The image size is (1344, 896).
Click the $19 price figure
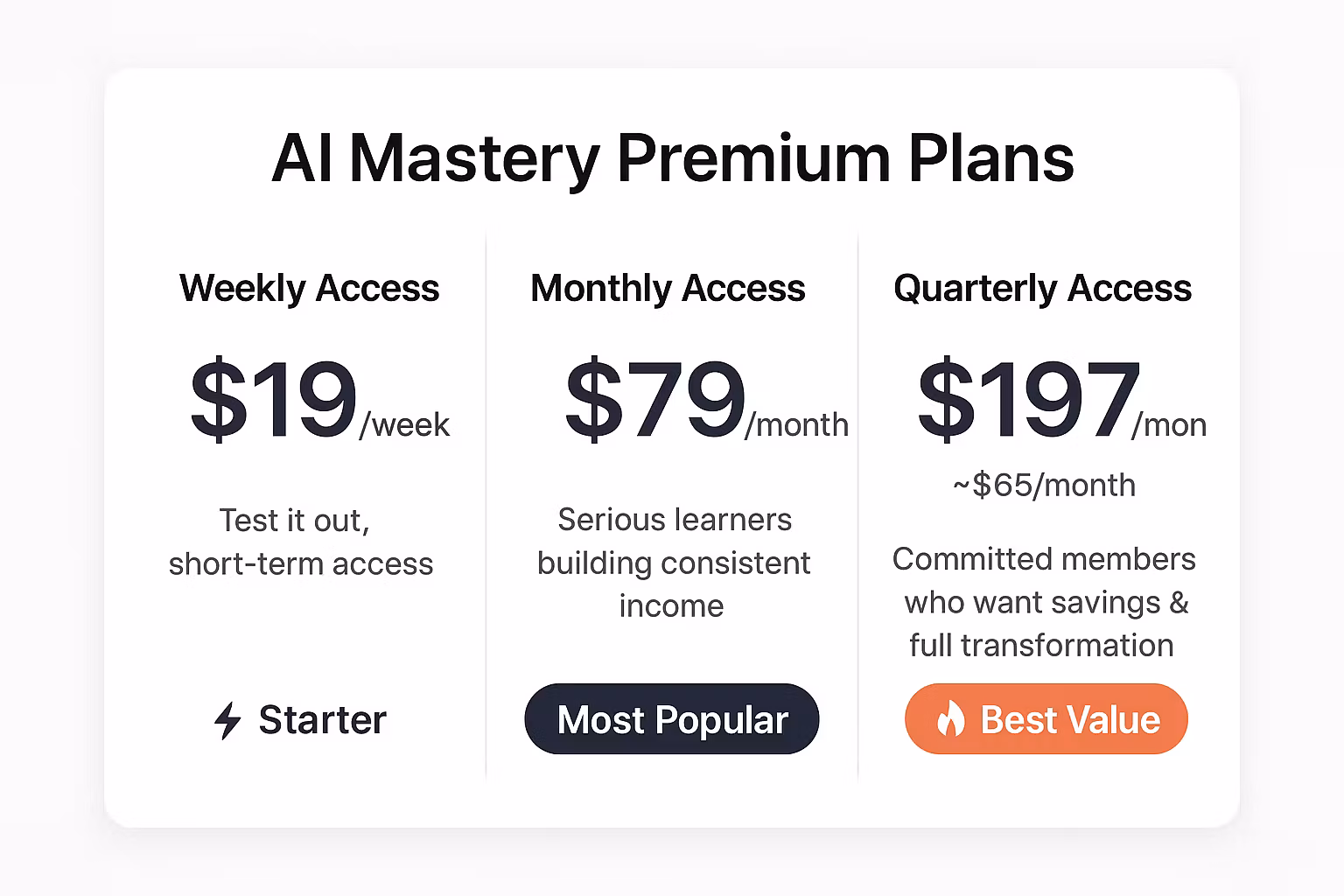point(273,400)
